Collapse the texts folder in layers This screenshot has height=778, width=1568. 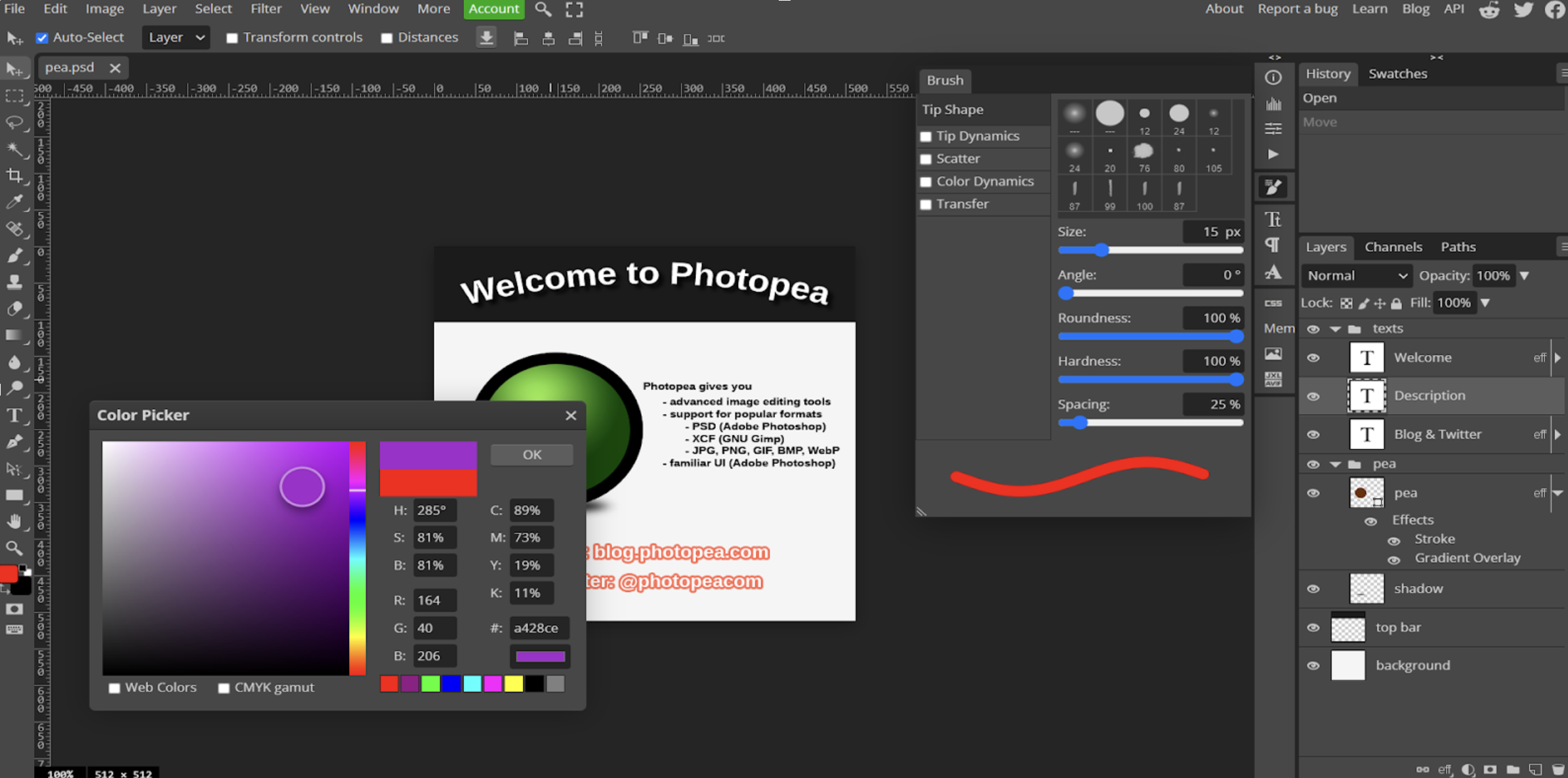[x=1335, y=329]
